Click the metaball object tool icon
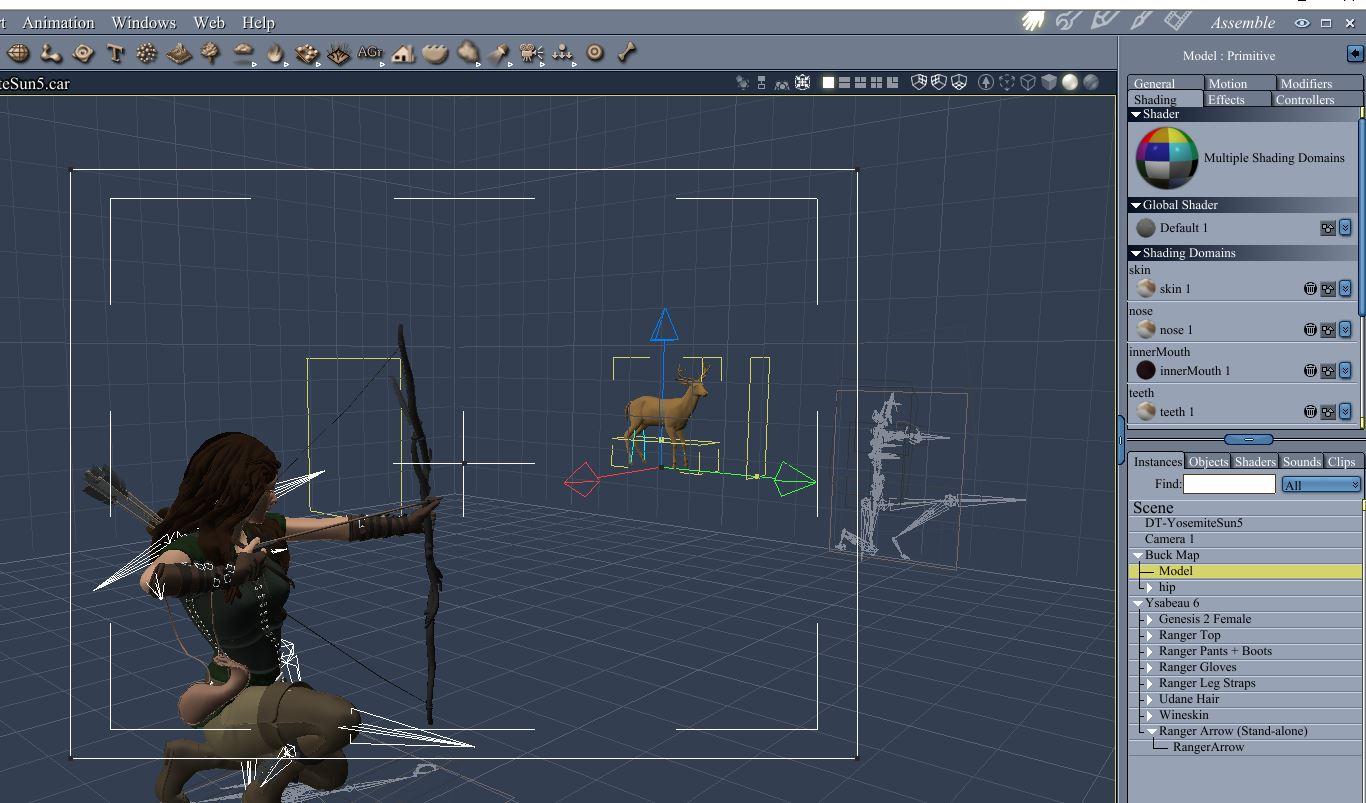This screenshot has width=1366, height=803. [x=50, y=53]
